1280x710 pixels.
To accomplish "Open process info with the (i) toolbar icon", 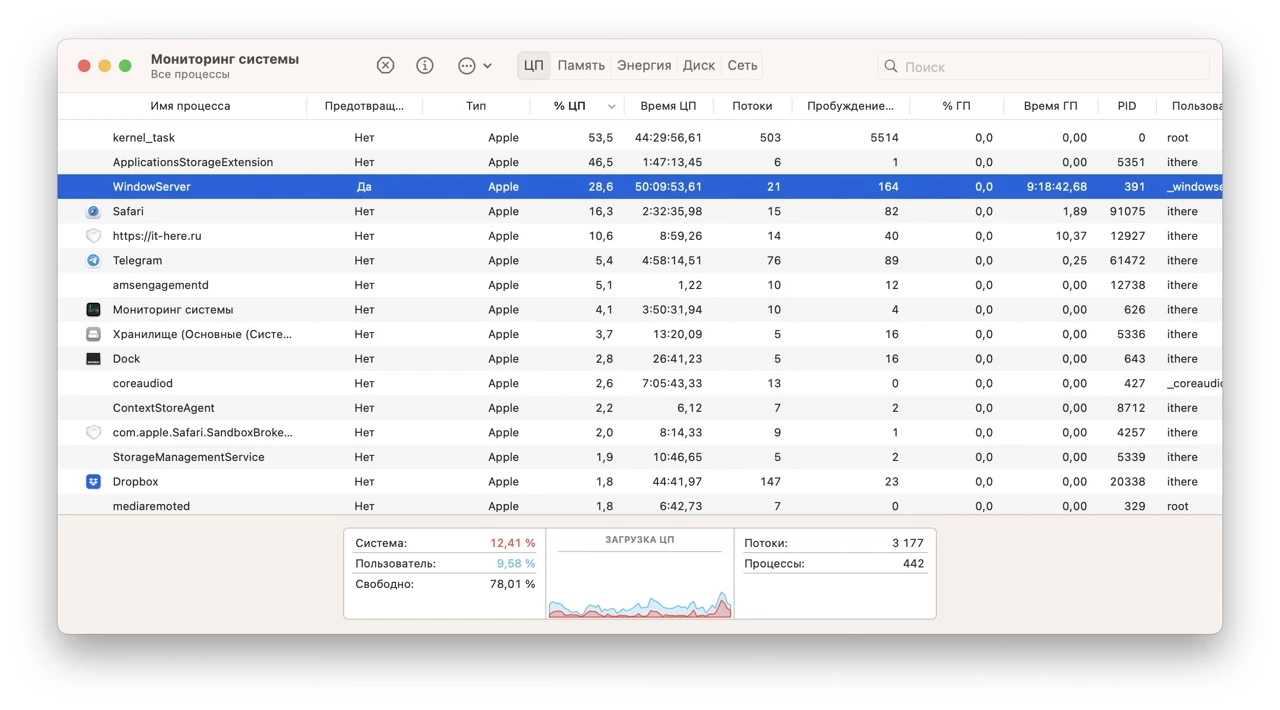I will 424,64.
